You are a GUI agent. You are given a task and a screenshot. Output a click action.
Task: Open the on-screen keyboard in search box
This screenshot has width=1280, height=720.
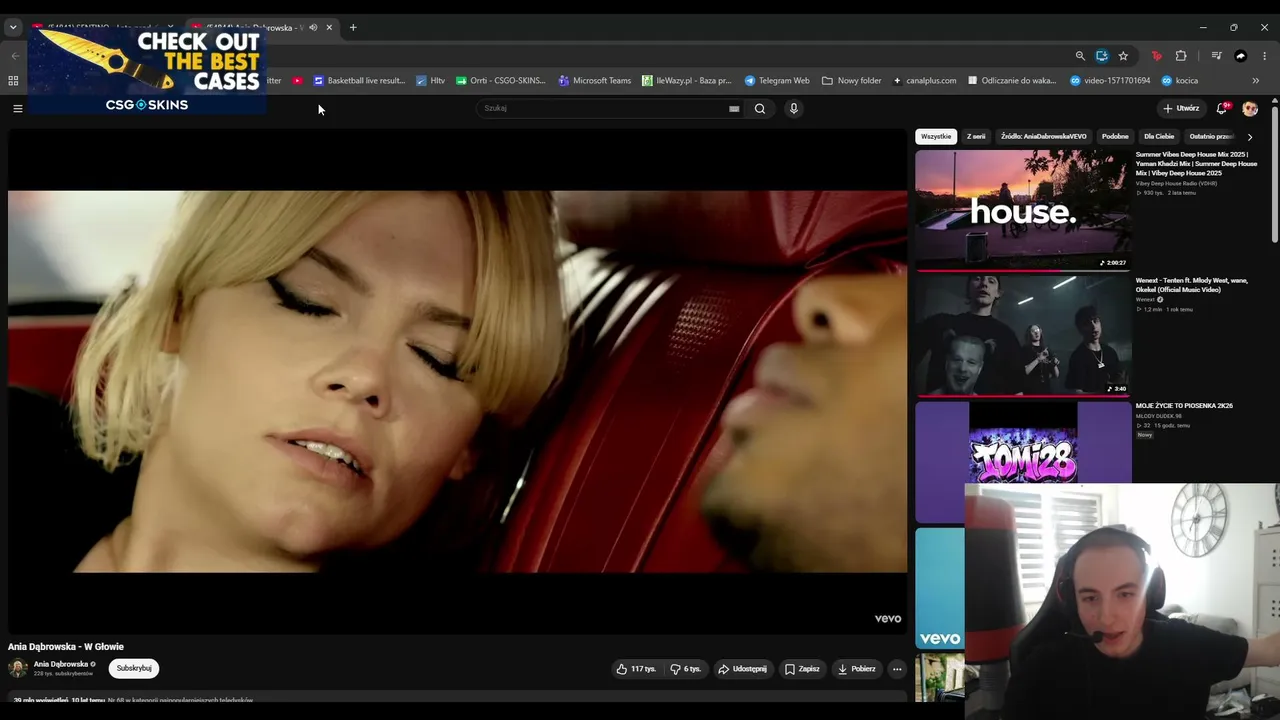click(x=734, y=109)
